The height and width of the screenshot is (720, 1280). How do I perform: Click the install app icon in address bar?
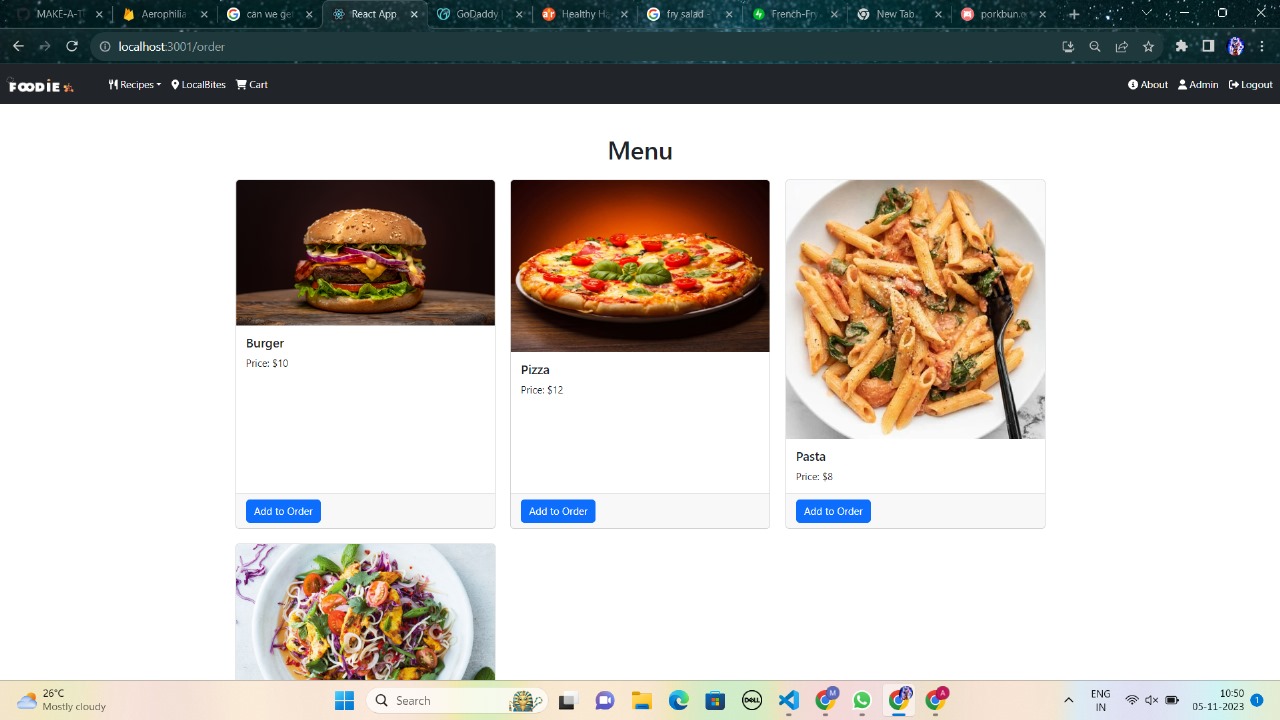(x=1068, y=47)
